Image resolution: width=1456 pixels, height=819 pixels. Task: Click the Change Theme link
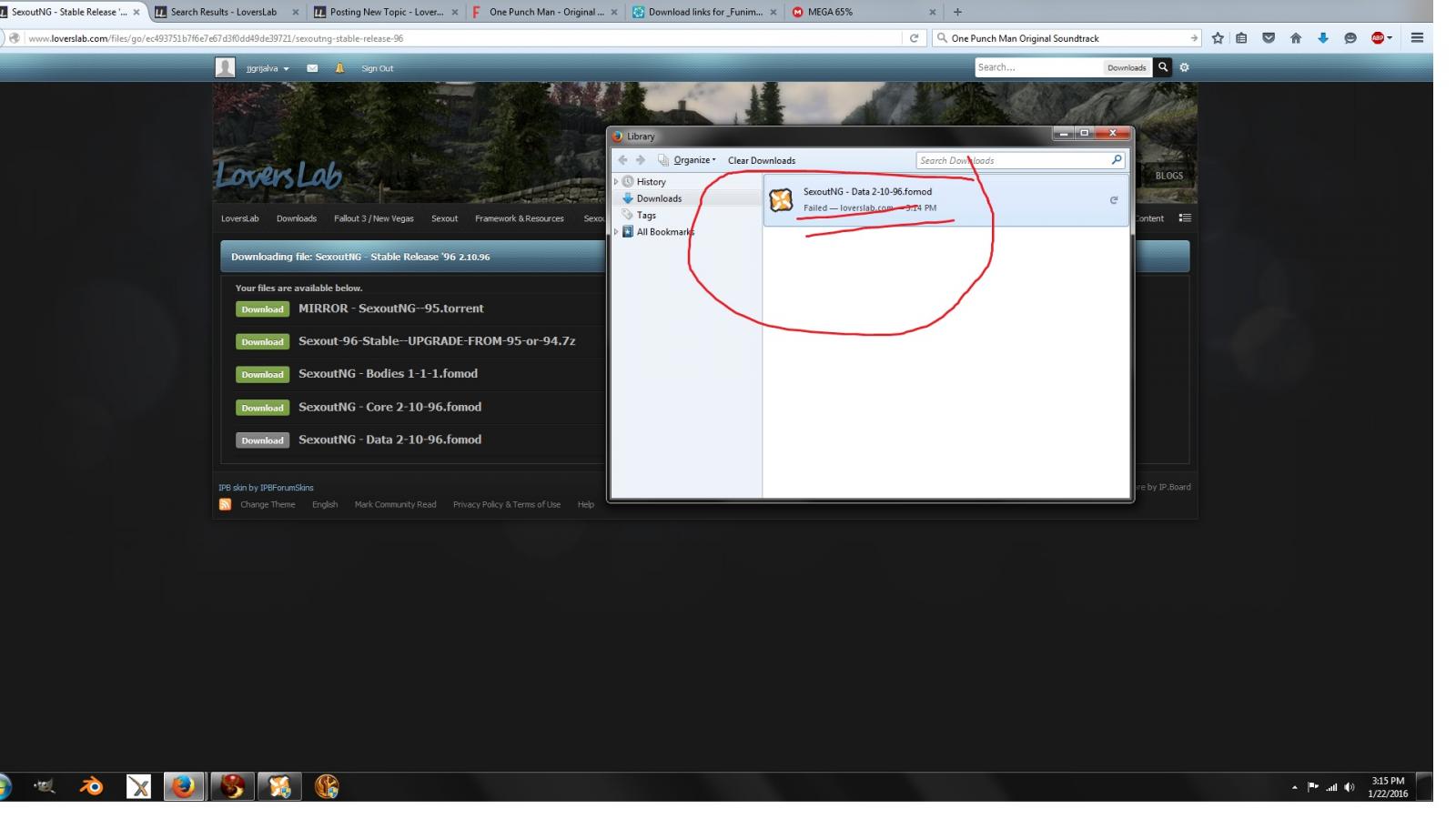coord(268,504)
